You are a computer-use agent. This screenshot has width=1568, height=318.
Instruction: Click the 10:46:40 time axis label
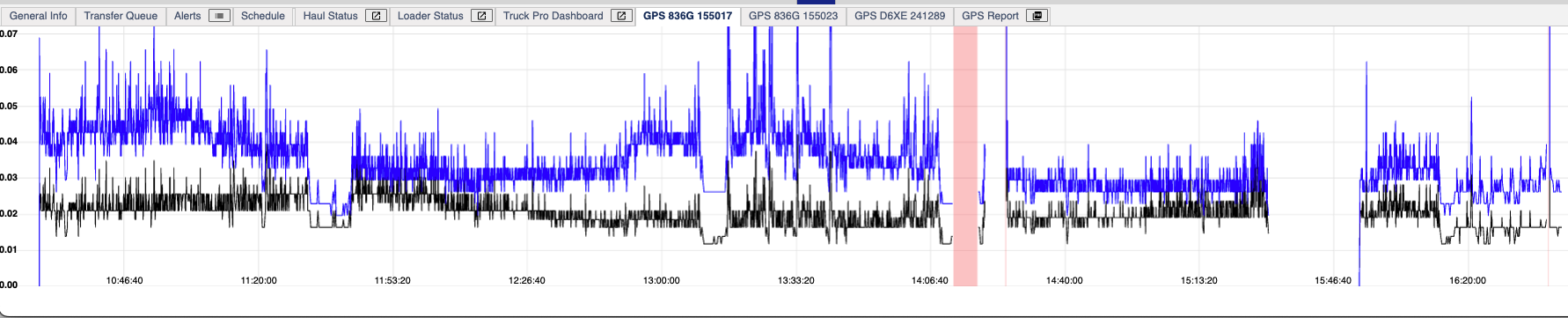tap(124, 280)
